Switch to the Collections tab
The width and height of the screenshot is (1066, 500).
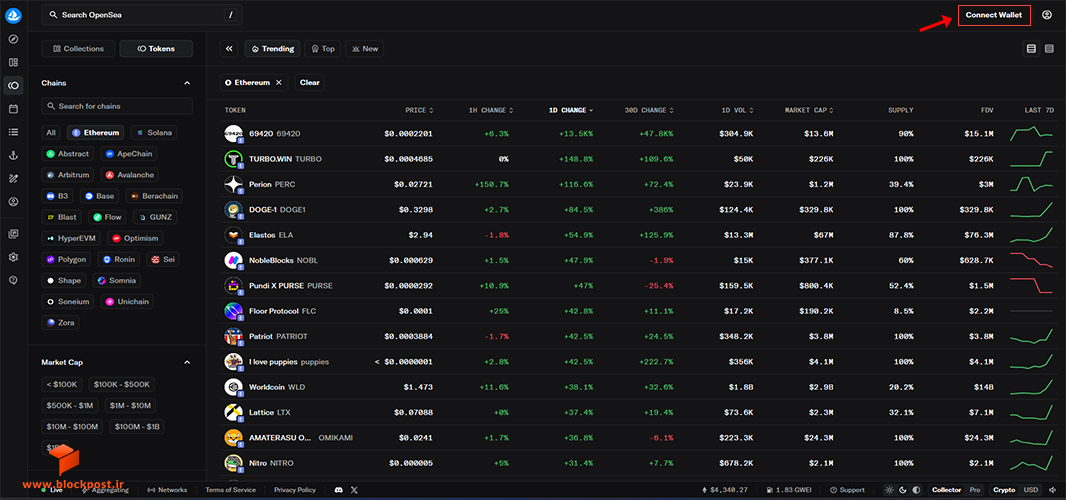coord(78,49)
